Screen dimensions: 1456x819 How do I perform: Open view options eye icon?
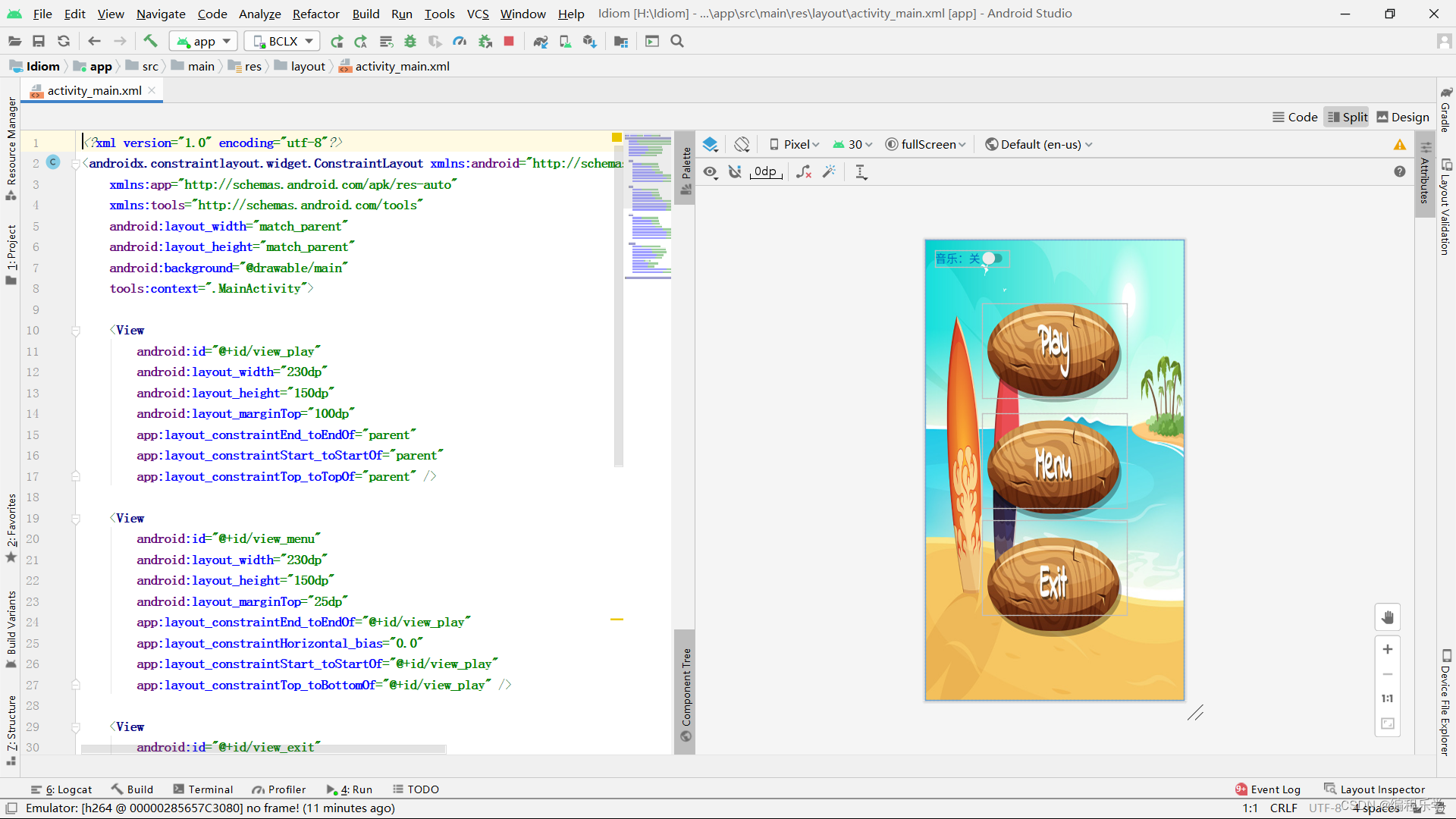710,171
